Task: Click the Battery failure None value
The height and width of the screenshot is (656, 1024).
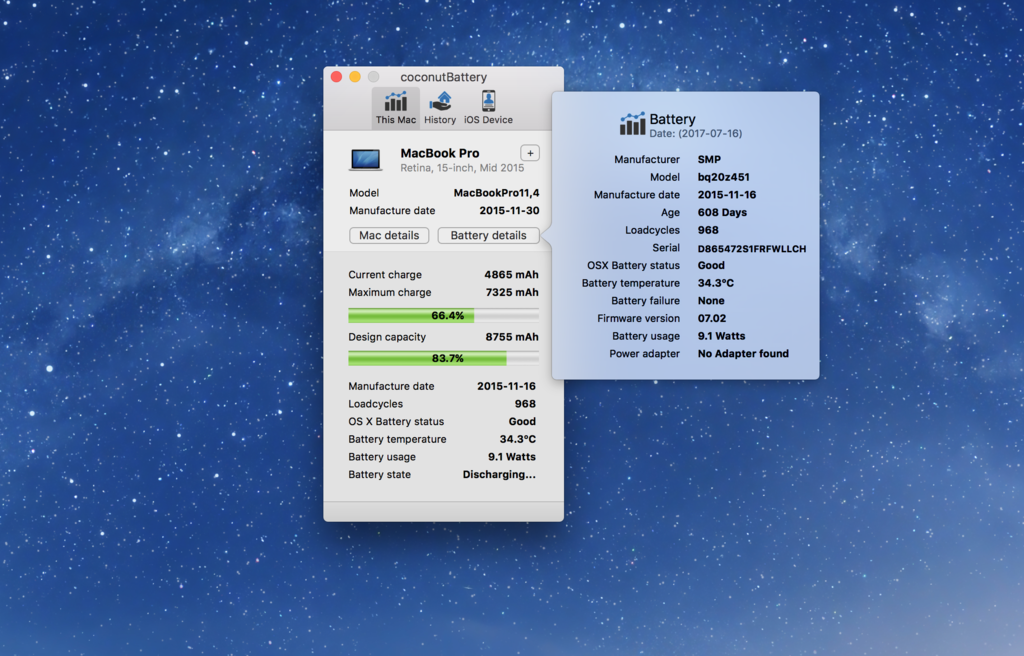Action: 711,301
